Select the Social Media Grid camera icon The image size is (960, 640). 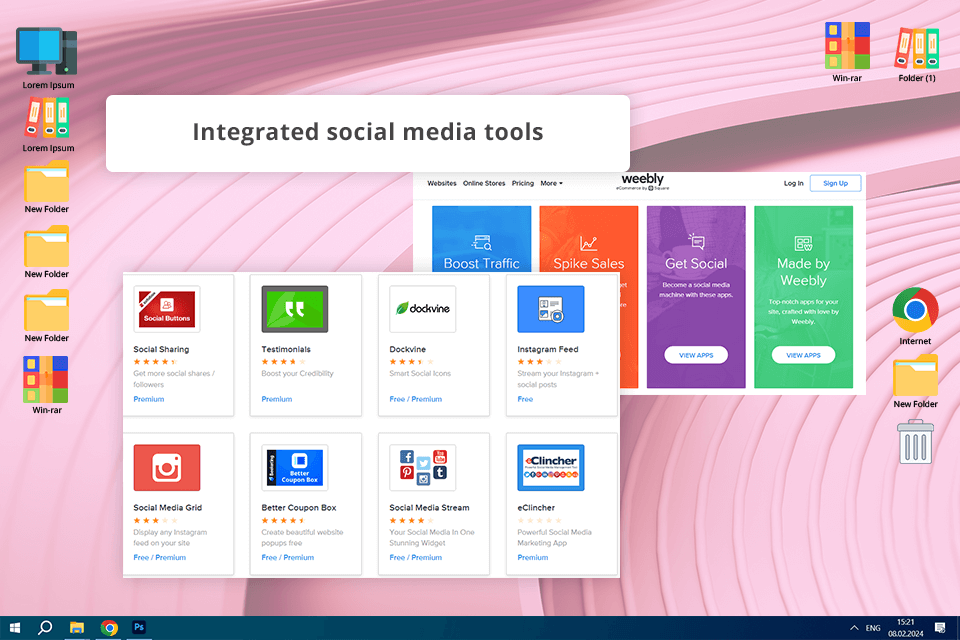(x=167, y=467)
